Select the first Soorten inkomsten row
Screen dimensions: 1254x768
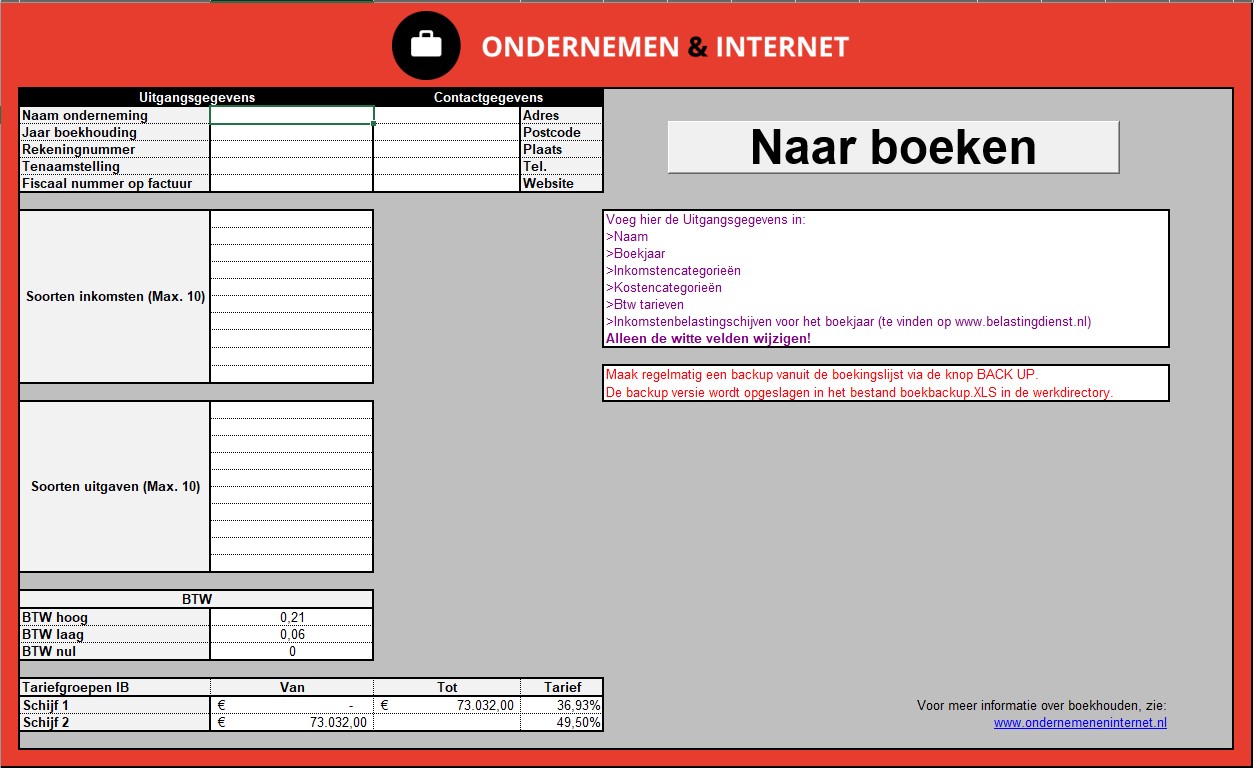tap(290, 219)
